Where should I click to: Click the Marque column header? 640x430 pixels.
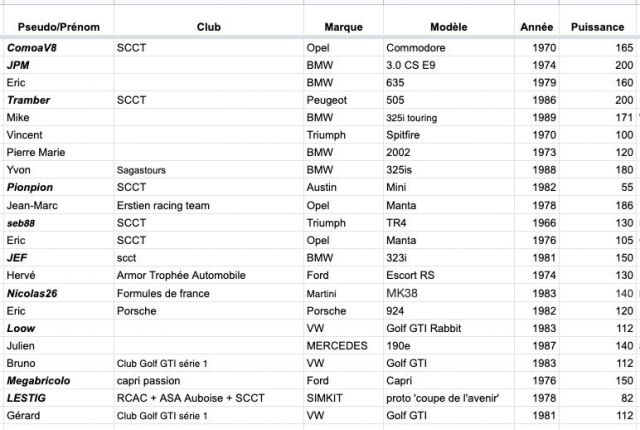[x=343, y=26]
